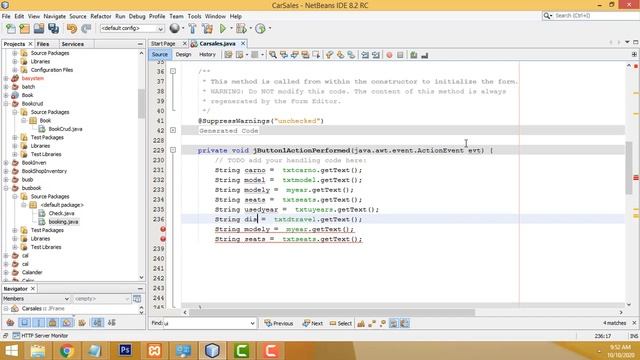640x360 pixels.
Task: Open the Navigate menu
Action: pos(54,16)
